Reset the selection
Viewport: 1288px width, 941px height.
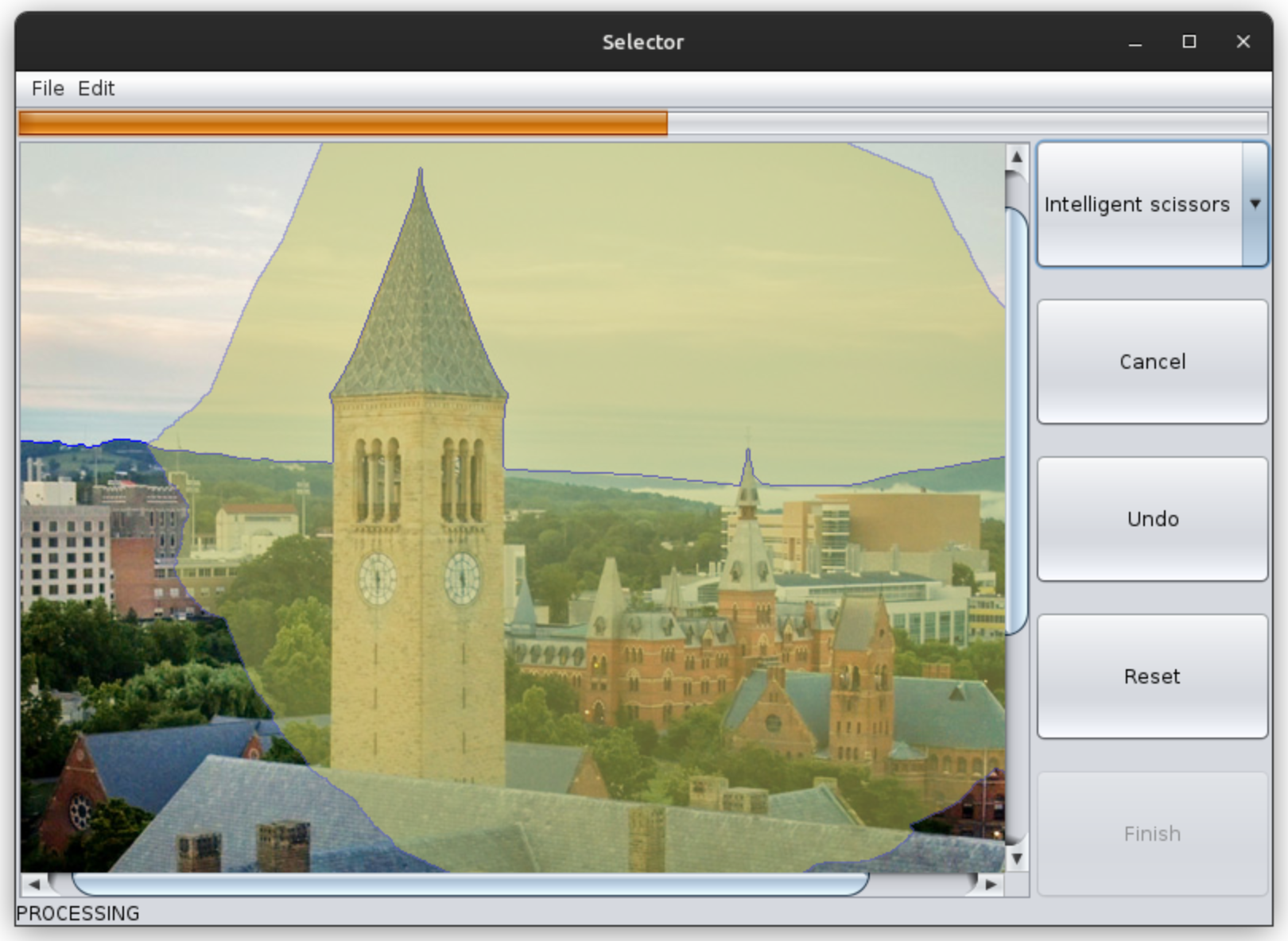tap(1151, 676)
